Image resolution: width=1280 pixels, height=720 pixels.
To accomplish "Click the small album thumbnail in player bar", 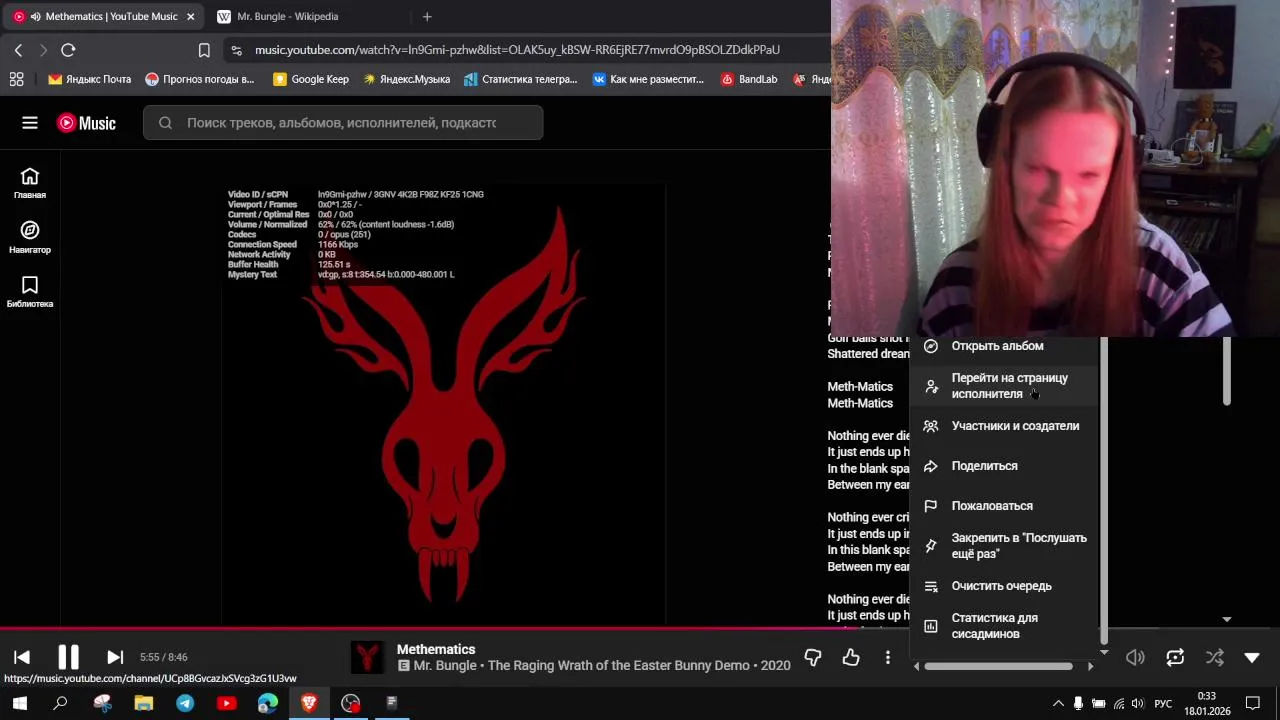I will coord(368,657).
